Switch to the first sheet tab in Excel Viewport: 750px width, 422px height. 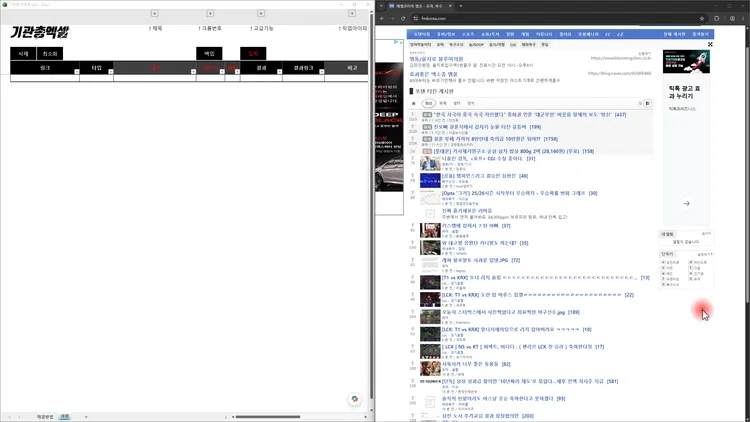45,417
